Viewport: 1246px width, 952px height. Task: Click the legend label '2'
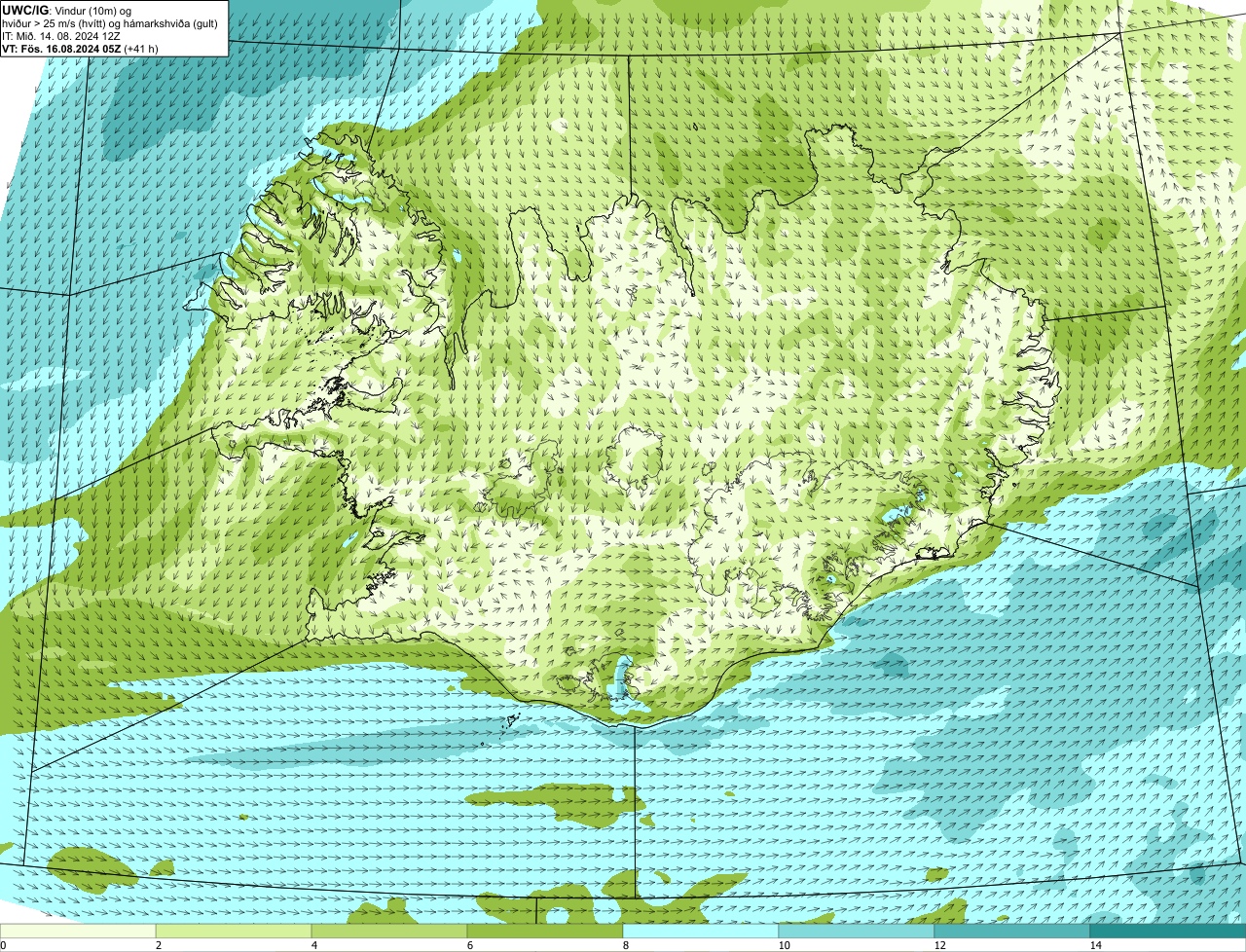(158, 945)
